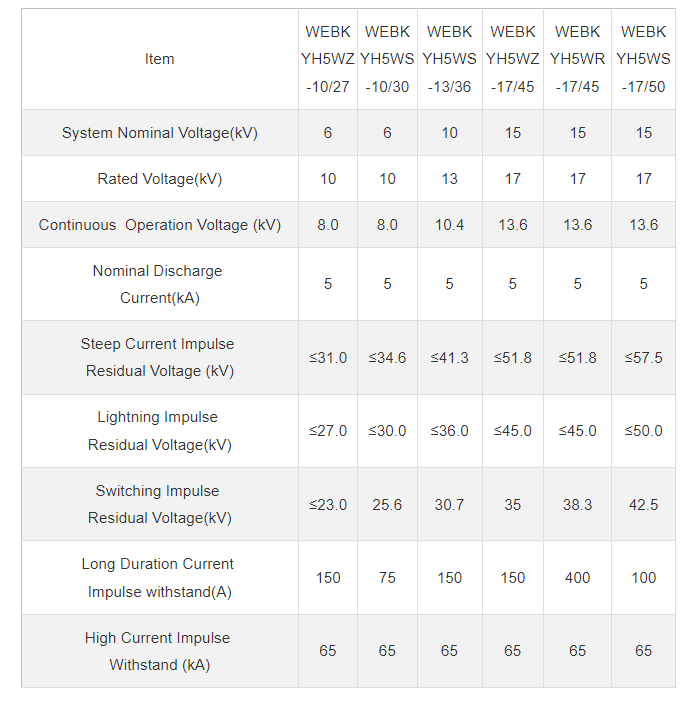Click the 10.4 continuous operation voltage cell
The width and height of the screenshot is (699, 707).
tap(449, 225)
